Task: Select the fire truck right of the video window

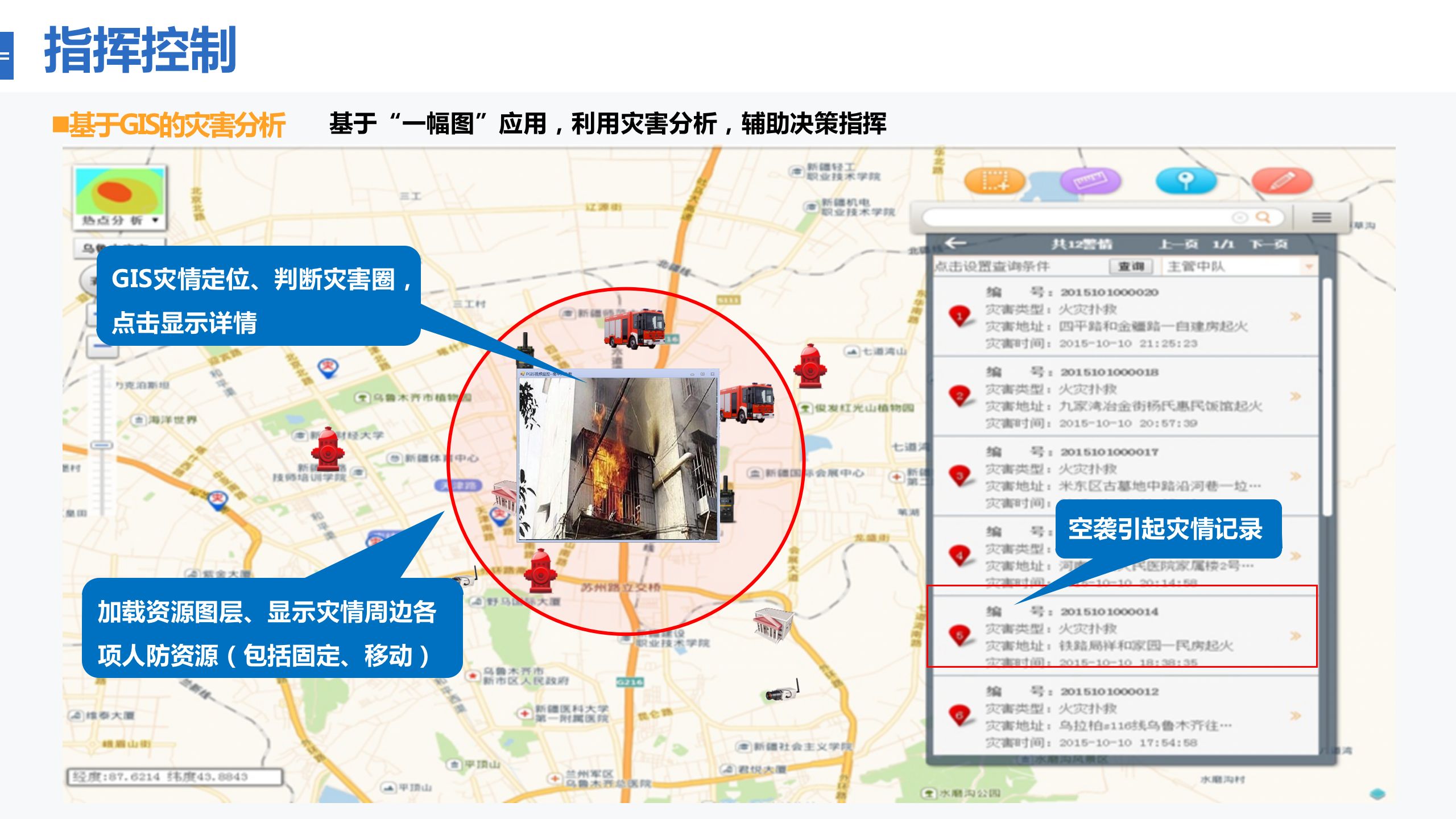Action: (x=747, y=403)
